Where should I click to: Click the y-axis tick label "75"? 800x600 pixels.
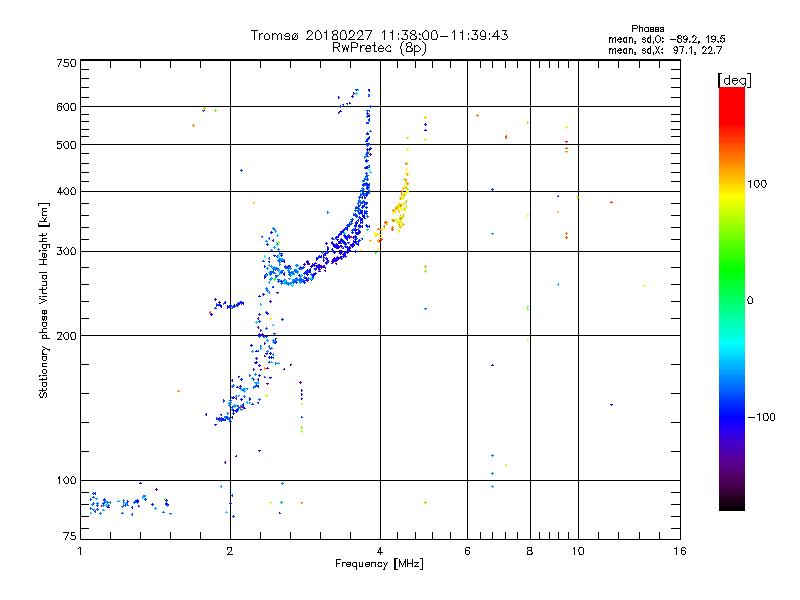[x=70, y=536]
